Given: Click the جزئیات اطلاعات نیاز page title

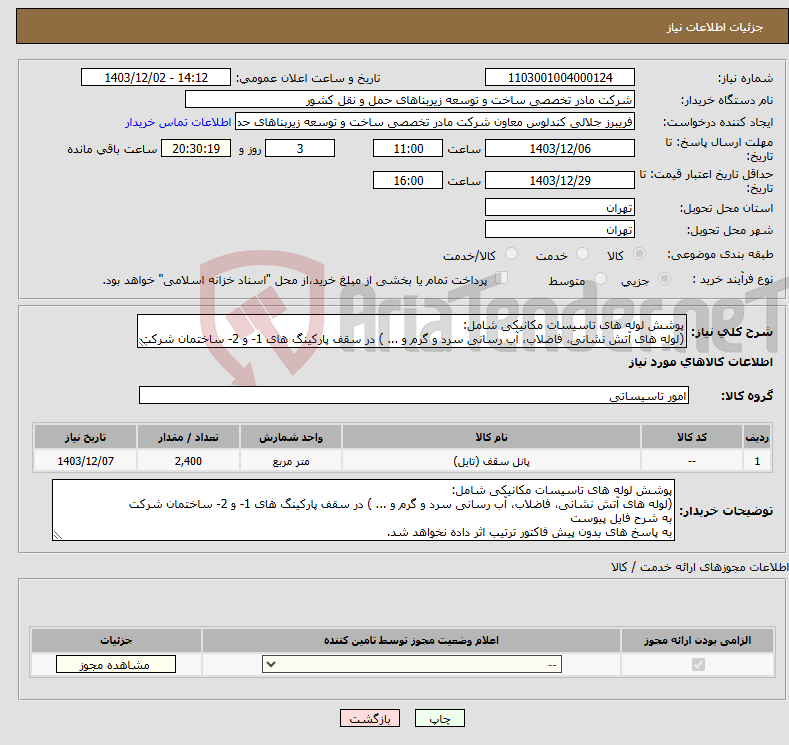Looking at the screenshot, I should coord(715,27).
